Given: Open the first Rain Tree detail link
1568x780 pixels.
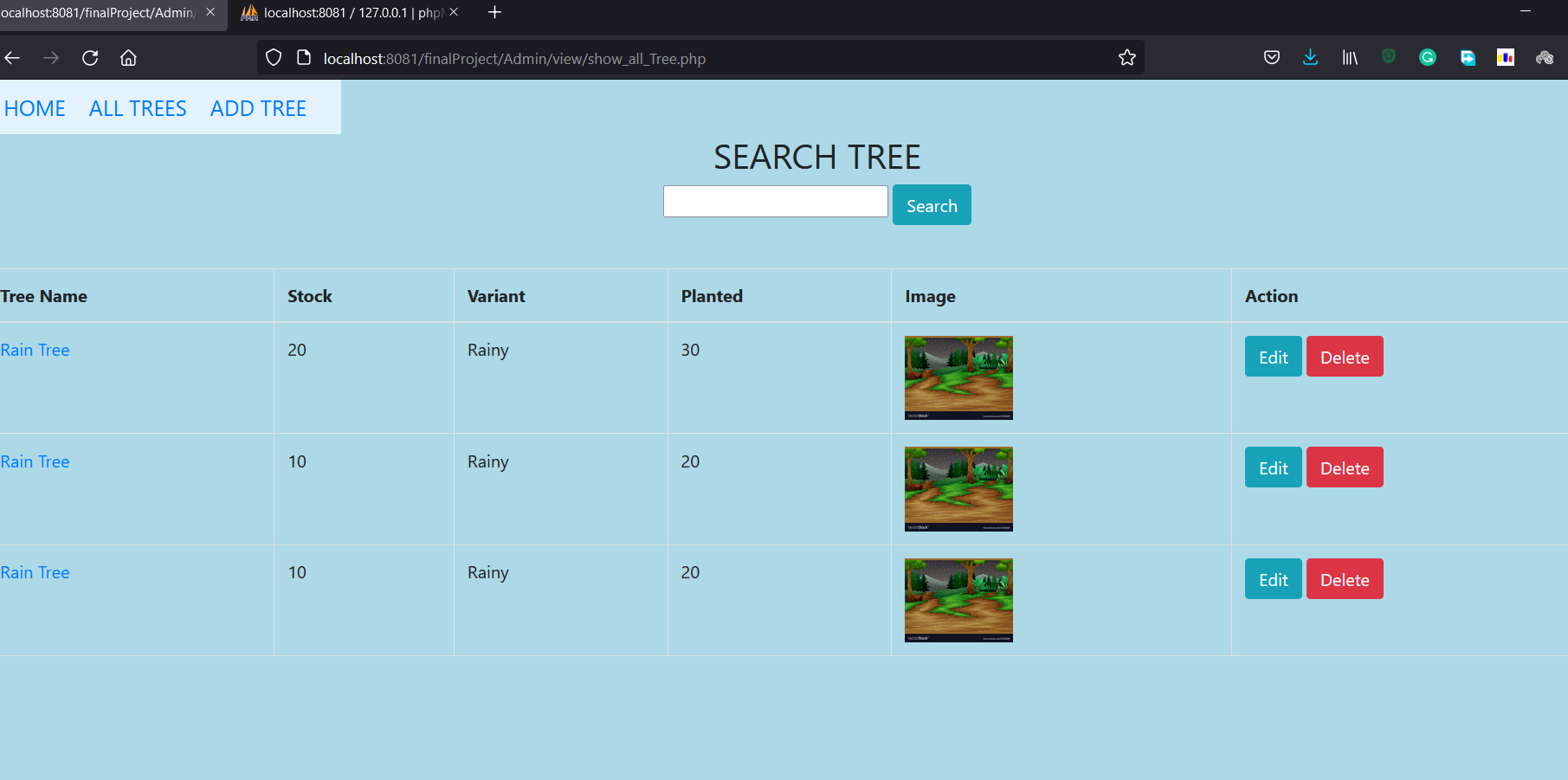Looking at the screenshot, I should [x=35, y=350].
